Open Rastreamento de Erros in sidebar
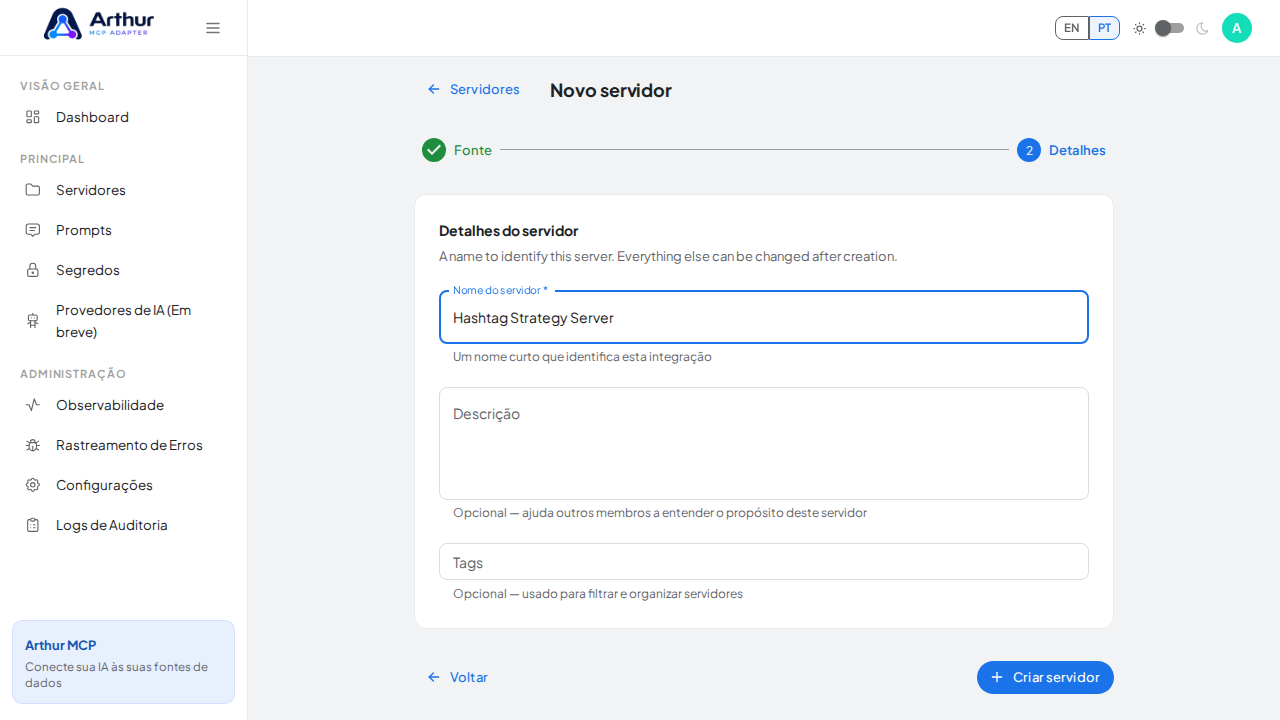The height and width of the screenshot is (720, 1280). pos(123,445)
